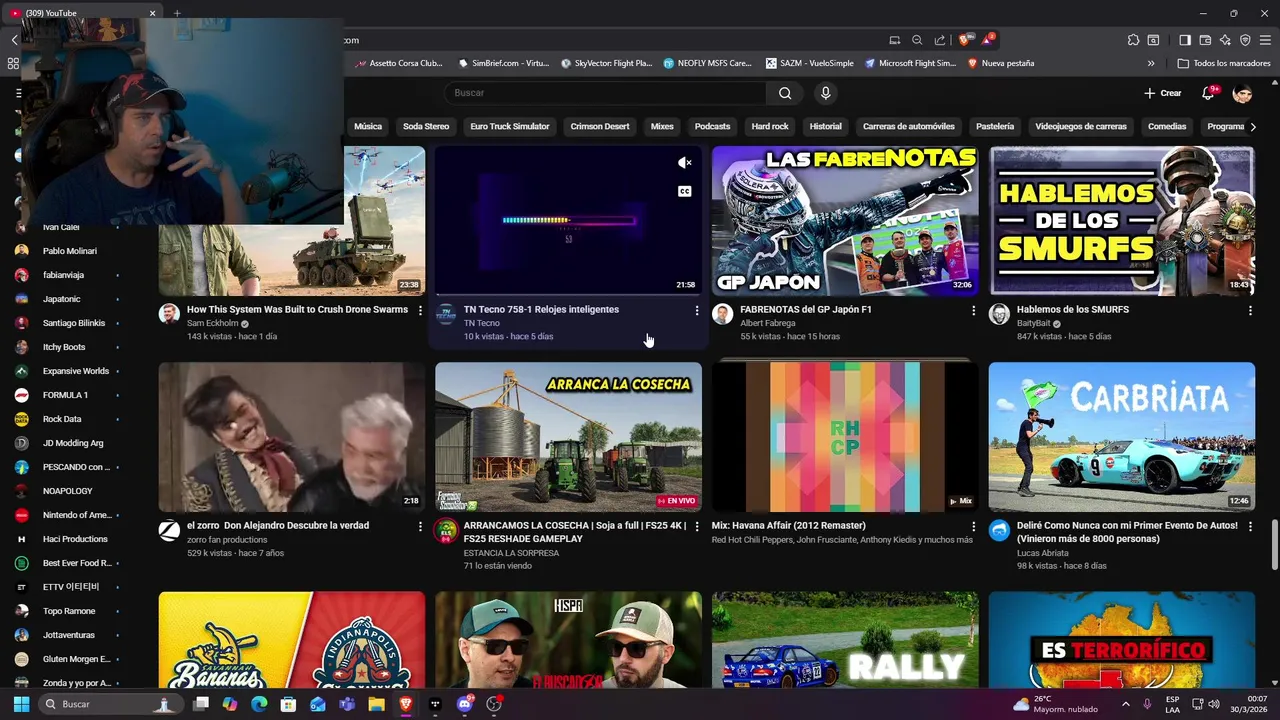
Task: Open Brave main hamburger menu
Action: (x=1265, y=40)
